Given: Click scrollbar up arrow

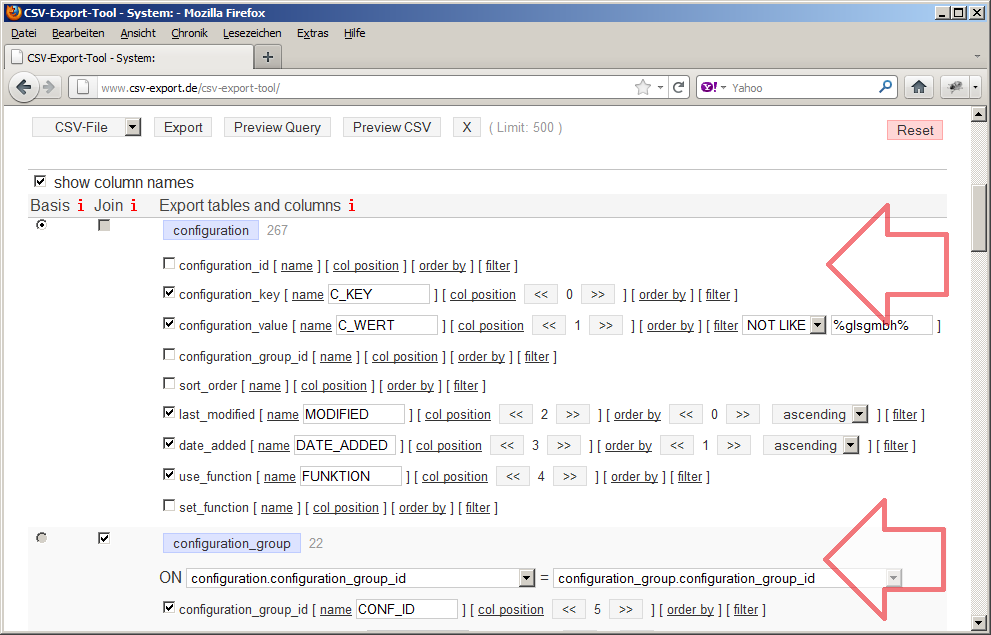Looking at the screenshot, I should pyautogui.click(x=978, y=114).
